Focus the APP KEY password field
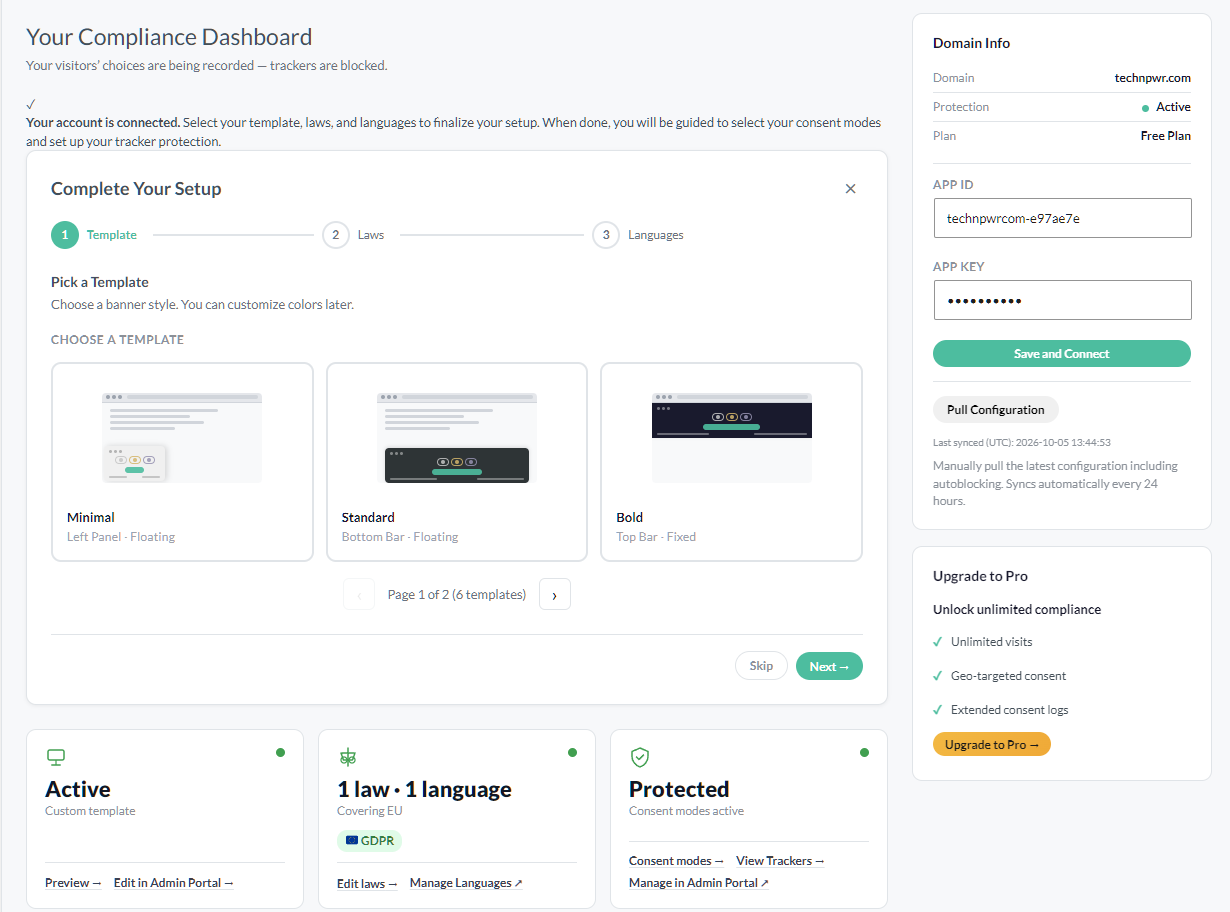 tap(1062, 300)
